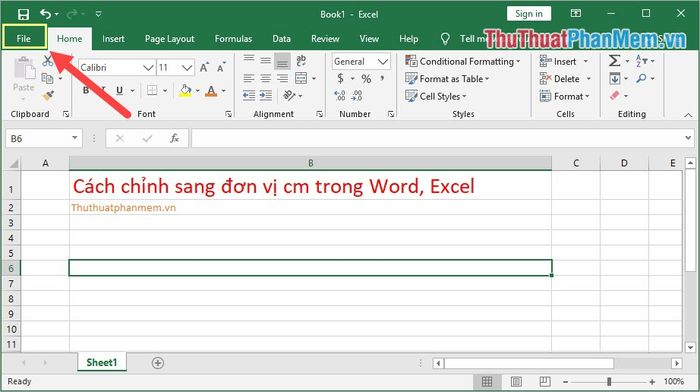Toggle Wrap Text

click(x=301, y=61)
